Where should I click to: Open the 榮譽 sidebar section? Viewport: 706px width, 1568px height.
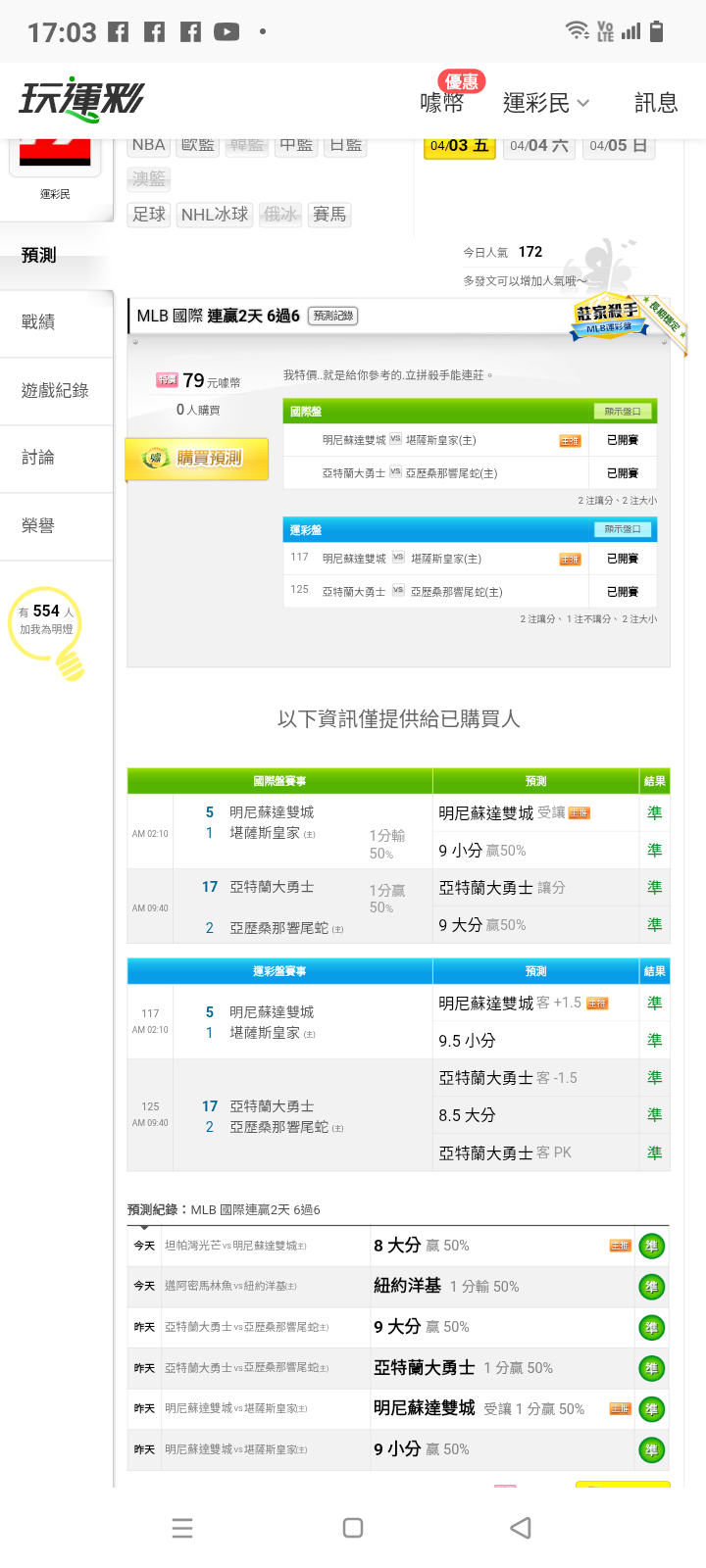coord(57,526)
